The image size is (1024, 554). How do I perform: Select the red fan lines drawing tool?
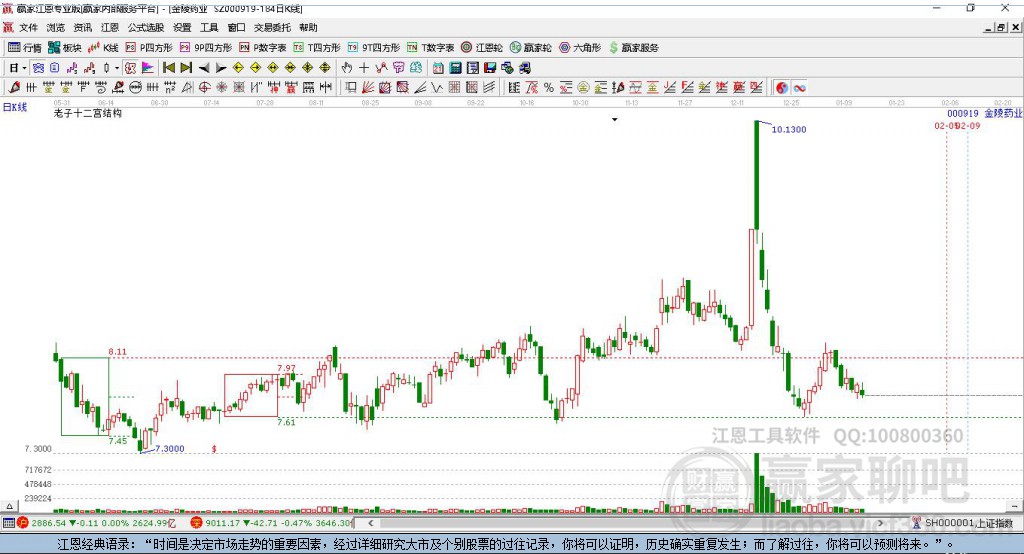pyautogui.click(x=368, y=88)
